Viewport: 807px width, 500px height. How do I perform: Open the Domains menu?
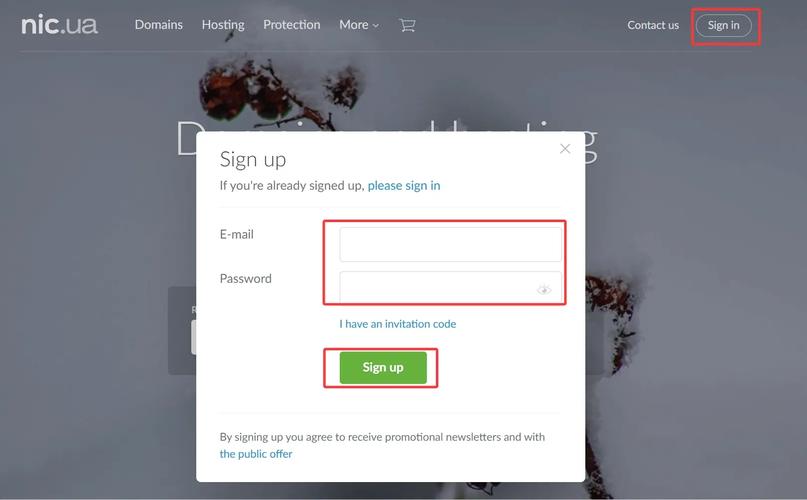(159, 25)
